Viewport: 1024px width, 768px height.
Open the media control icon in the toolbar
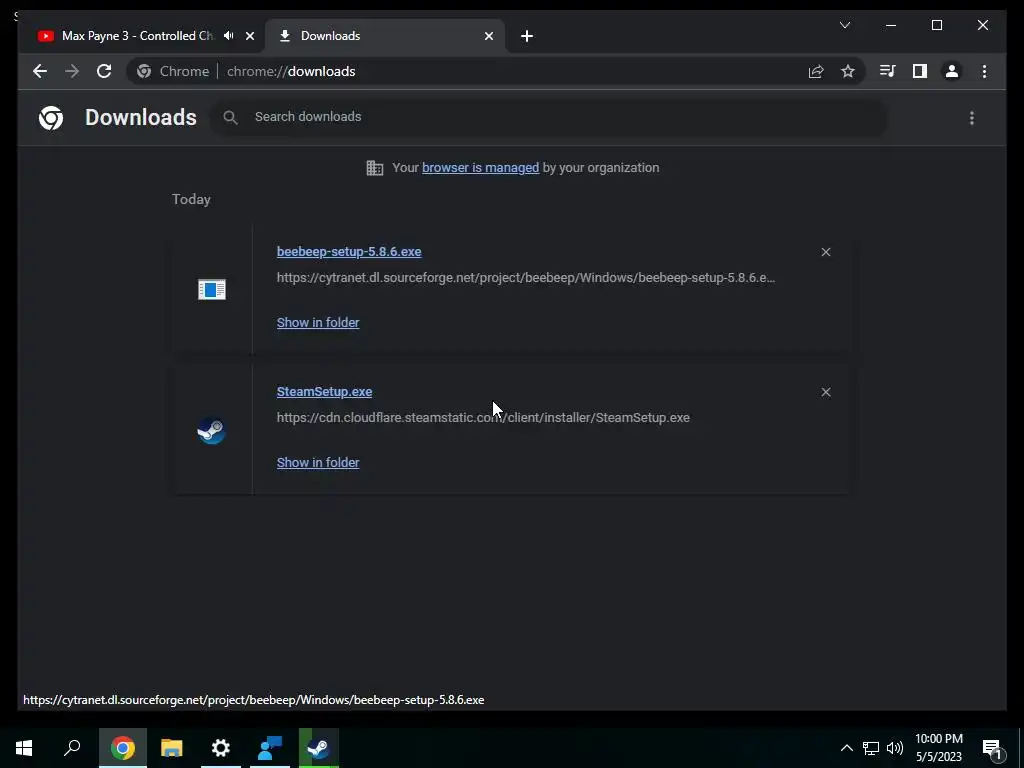point(887,71)
